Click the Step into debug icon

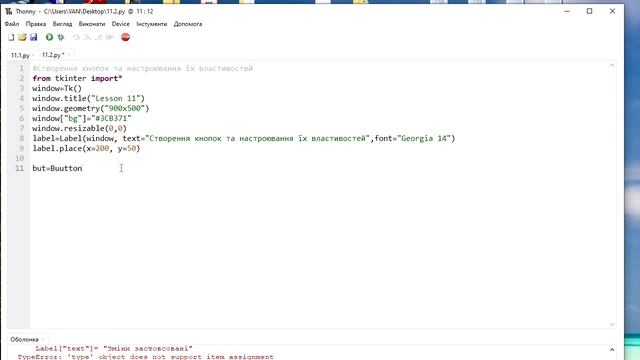point(87,37)
